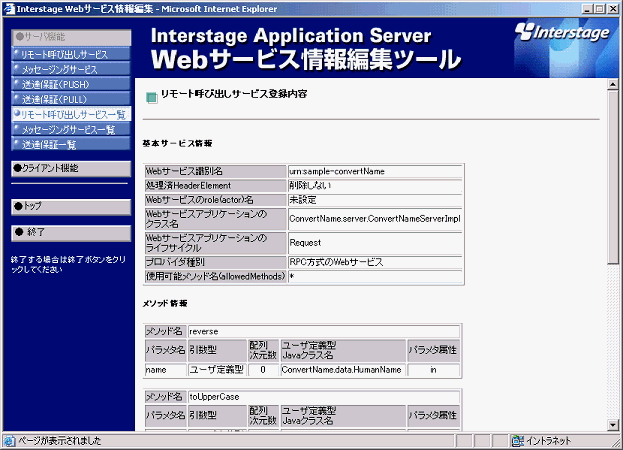Click the Internet Explorer title bar icon
The width and height of the screenshot is (623, 450).
click(x=10, y=9)
